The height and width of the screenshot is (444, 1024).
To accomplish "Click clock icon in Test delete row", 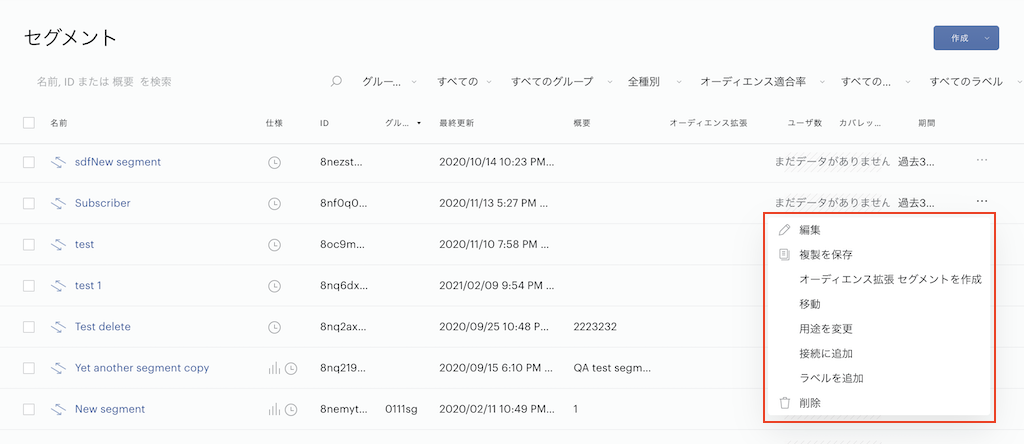I will [x=275, y=327].
